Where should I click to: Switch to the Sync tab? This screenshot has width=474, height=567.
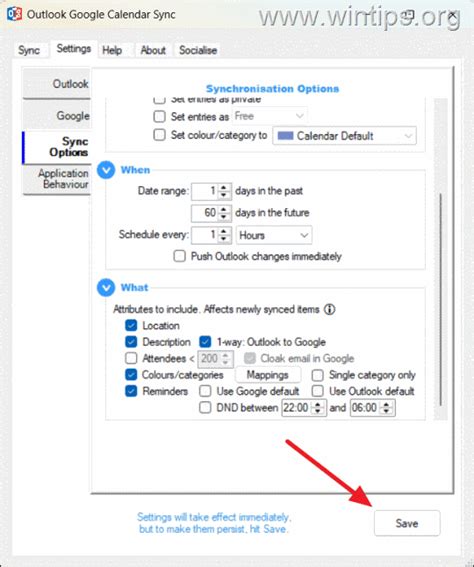pos(29,50)
